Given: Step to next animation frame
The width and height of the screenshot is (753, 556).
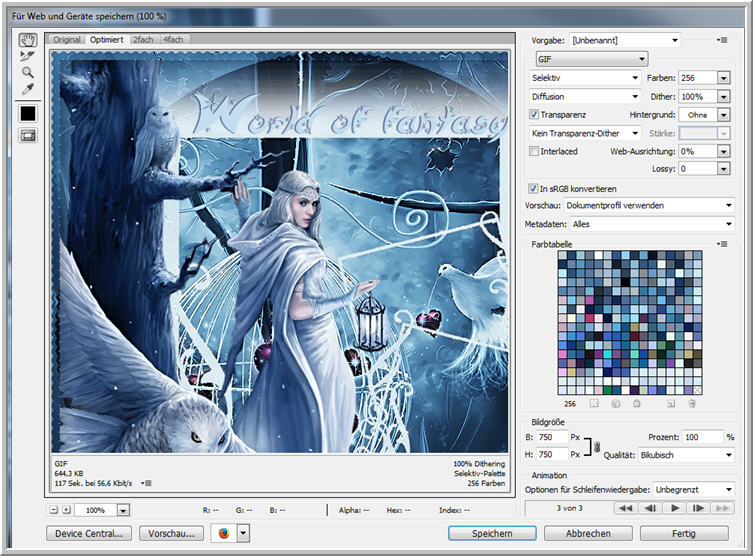Looking at the screenshot, I should pyautogui.click(x=698, y=508).
